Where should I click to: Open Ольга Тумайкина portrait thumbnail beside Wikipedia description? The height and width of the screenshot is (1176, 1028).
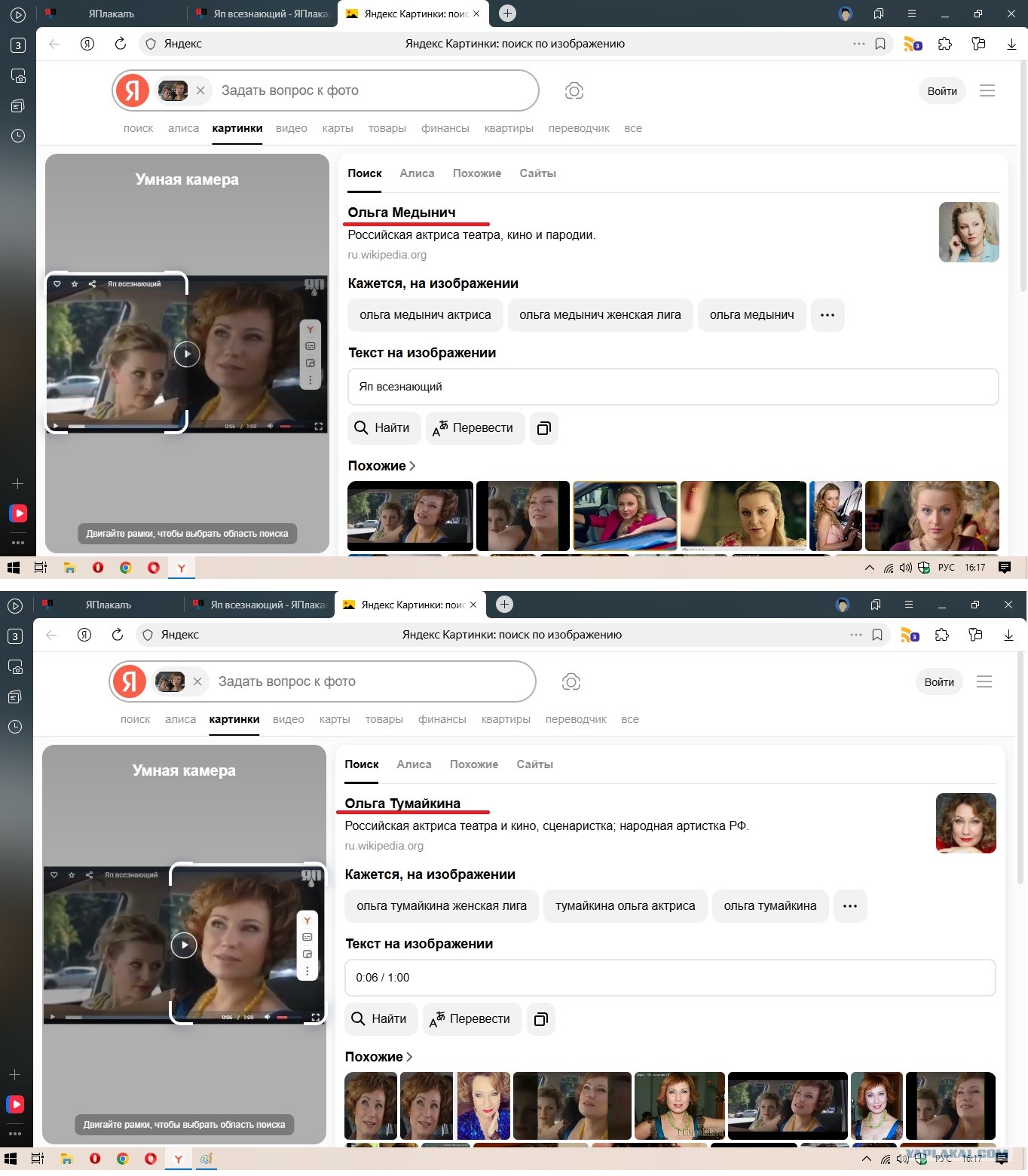click(966, 823)
